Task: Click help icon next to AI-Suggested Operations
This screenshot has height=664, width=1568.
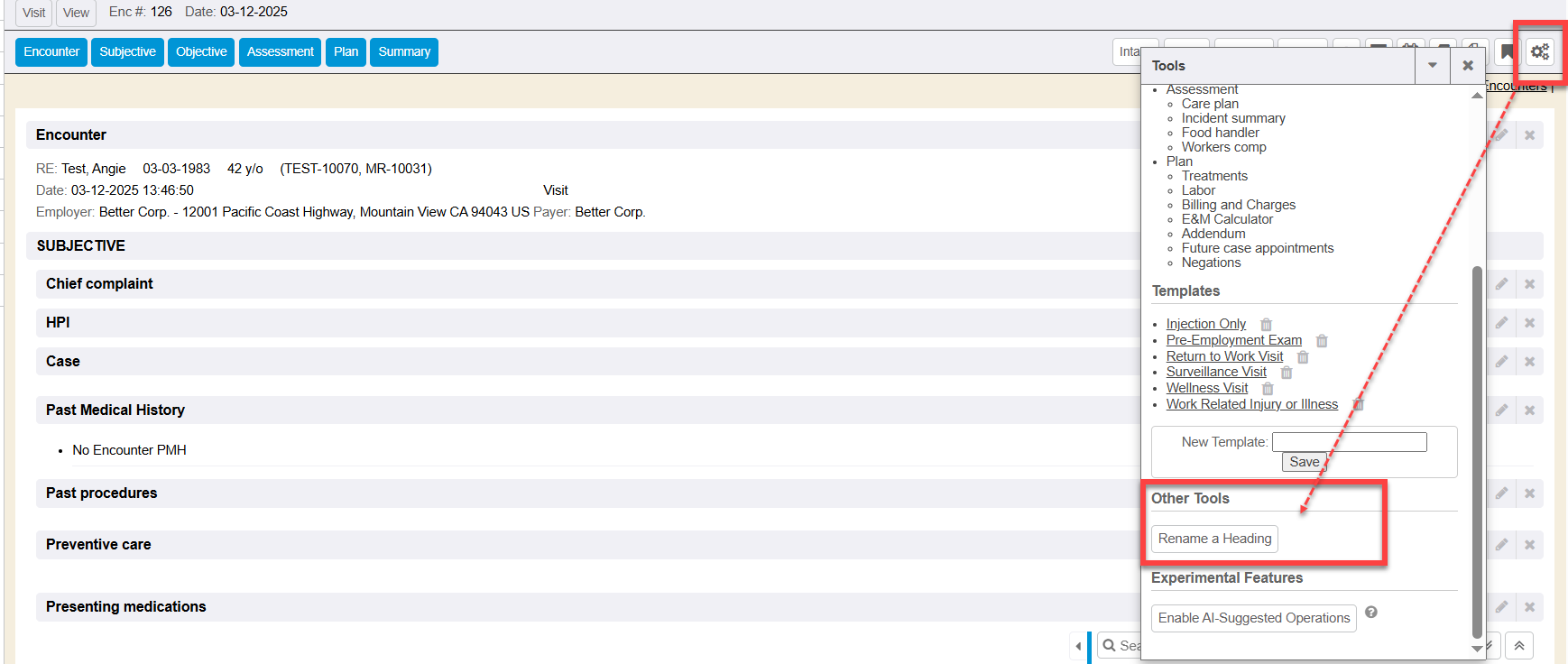Action: [x=1370, y=613]
